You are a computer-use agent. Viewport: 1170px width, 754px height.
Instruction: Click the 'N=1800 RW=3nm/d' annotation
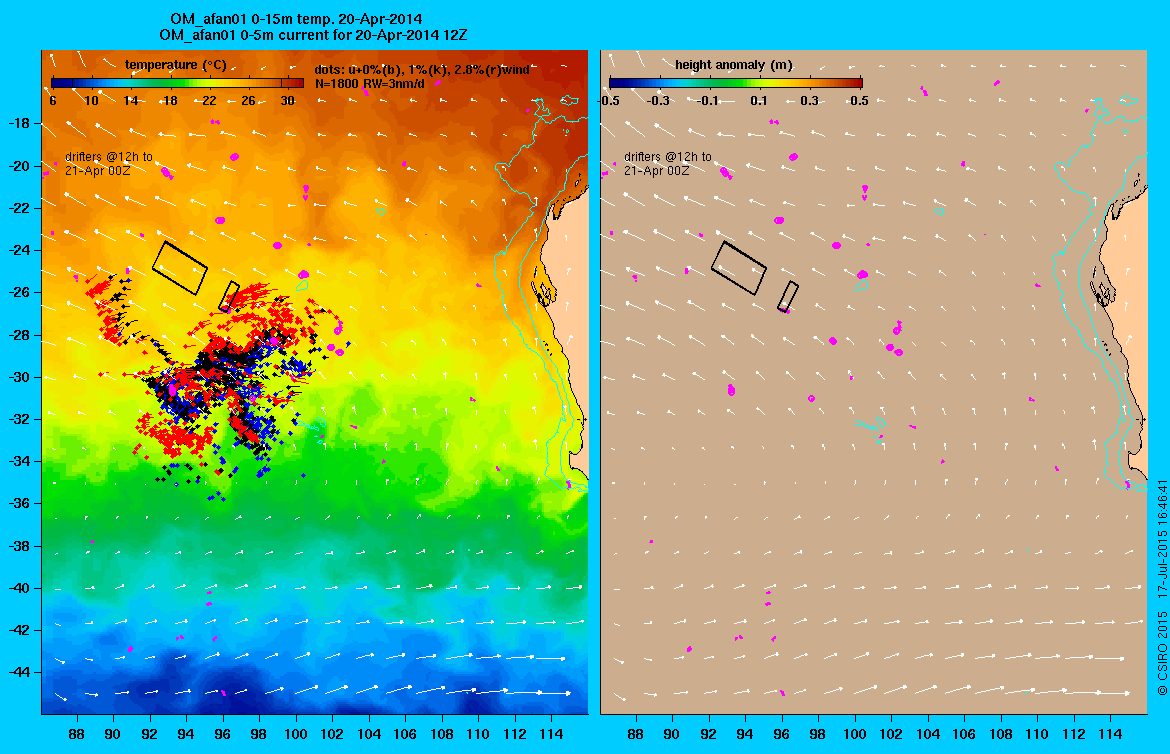coord(370,84)
